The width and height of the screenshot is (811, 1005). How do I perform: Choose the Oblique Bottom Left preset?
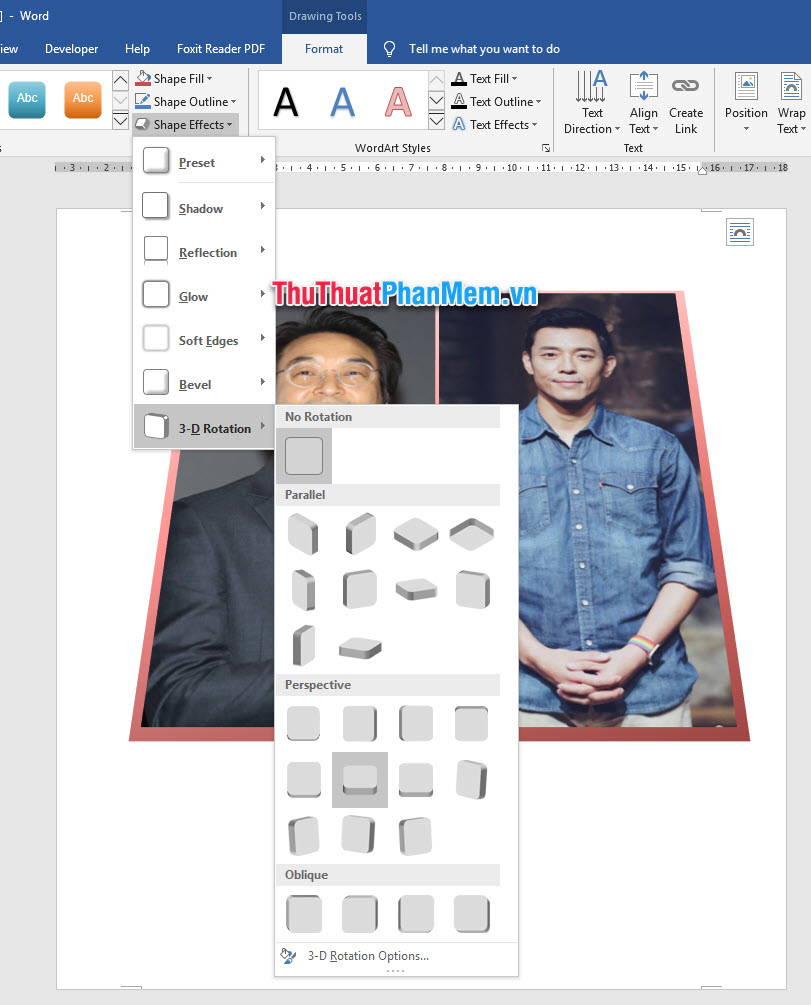[415, 914]
